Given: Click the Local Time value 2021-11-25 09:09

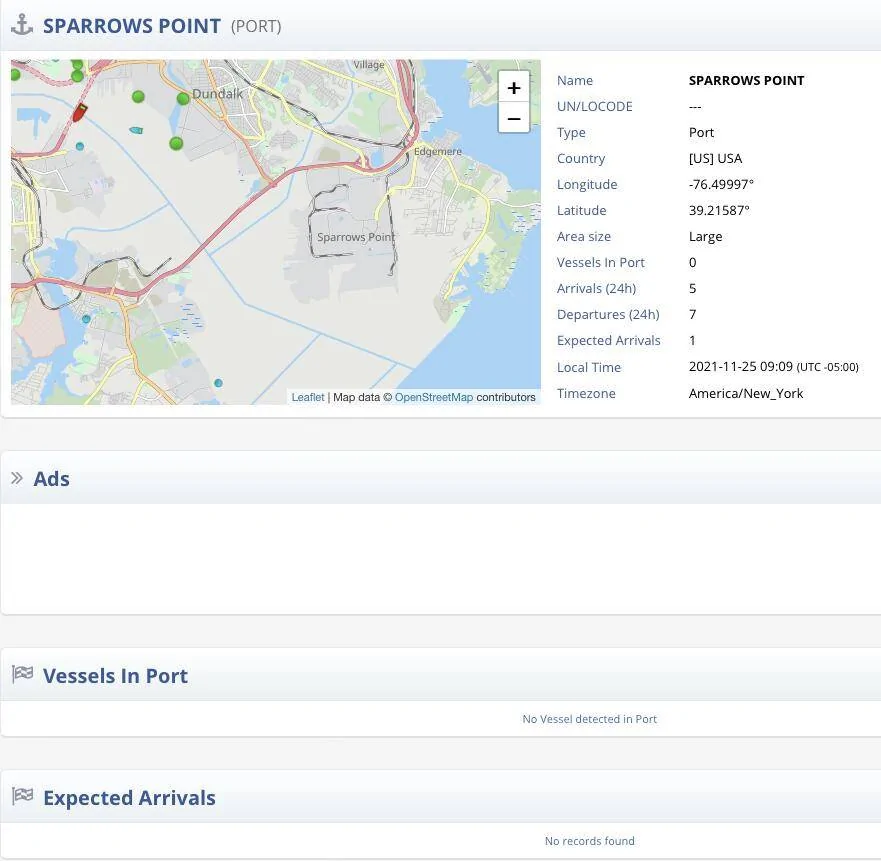Looking at the screenshot, I should [741, 366].
